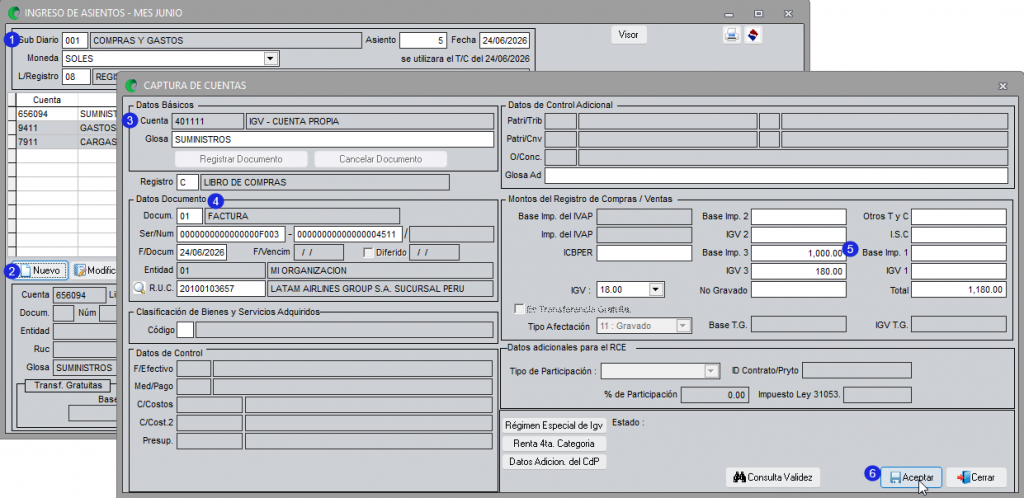Click the L/Registro field 08
This screenshot has height=498, width=1024.
tap(76, 77)
